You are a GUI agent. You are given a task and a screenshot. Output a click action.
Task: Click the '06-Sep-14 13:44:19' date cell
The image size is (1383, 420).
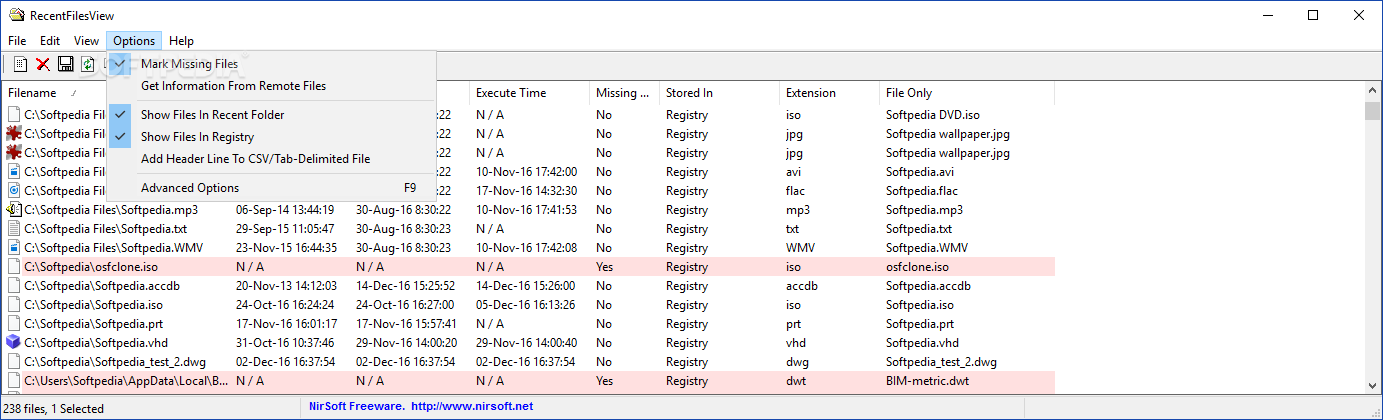(285, 210)
